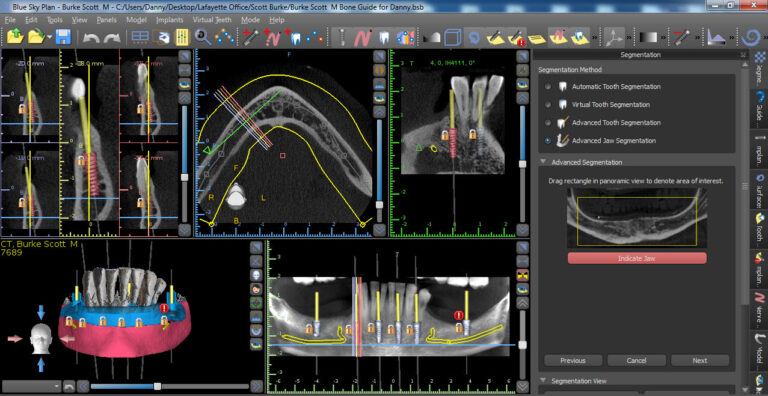The height and width of the screenshot is (396, 768).
Task: Click the Undo arrow in the toolbar
Action: [91, 38]
